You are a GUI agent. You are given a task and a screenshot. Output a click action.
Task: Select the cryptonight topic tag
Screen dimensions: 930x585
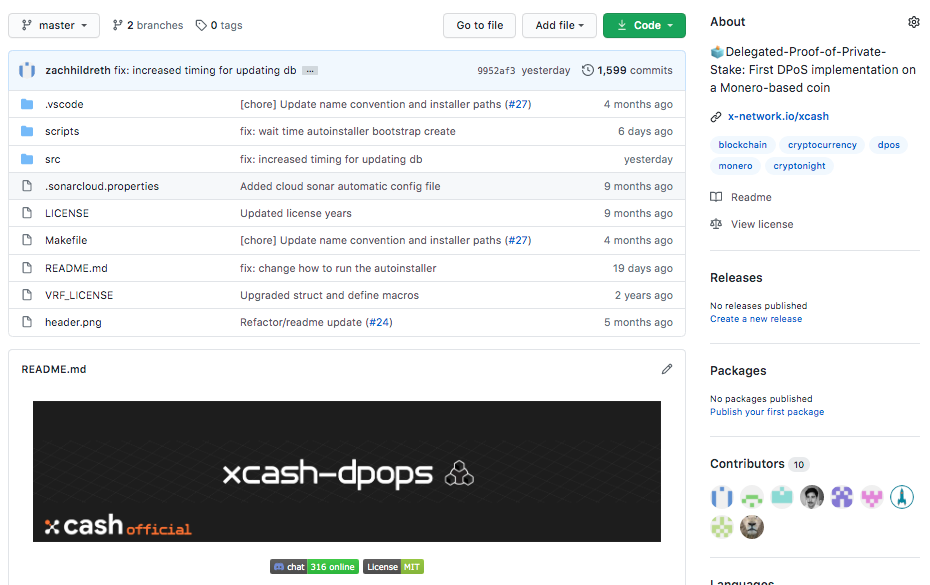point(799,166)
